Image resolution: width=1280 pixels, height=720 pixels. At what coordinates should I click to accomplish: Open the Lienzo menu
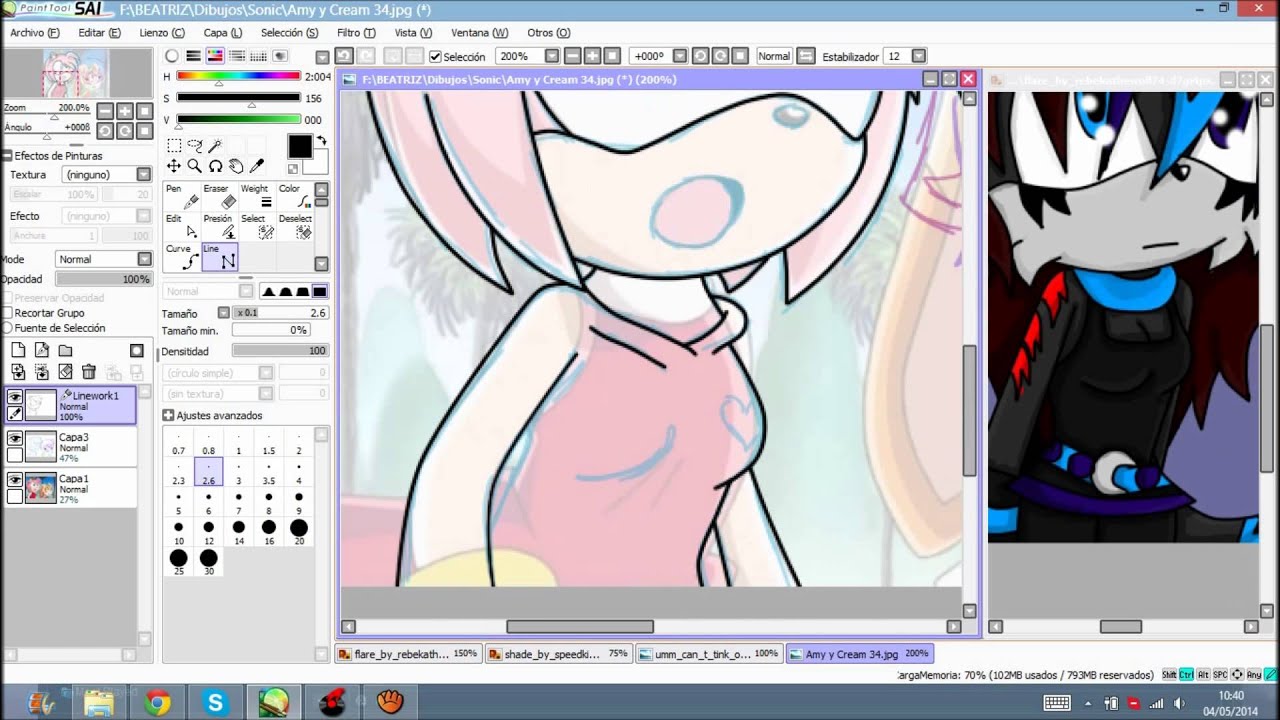[161, 33]
